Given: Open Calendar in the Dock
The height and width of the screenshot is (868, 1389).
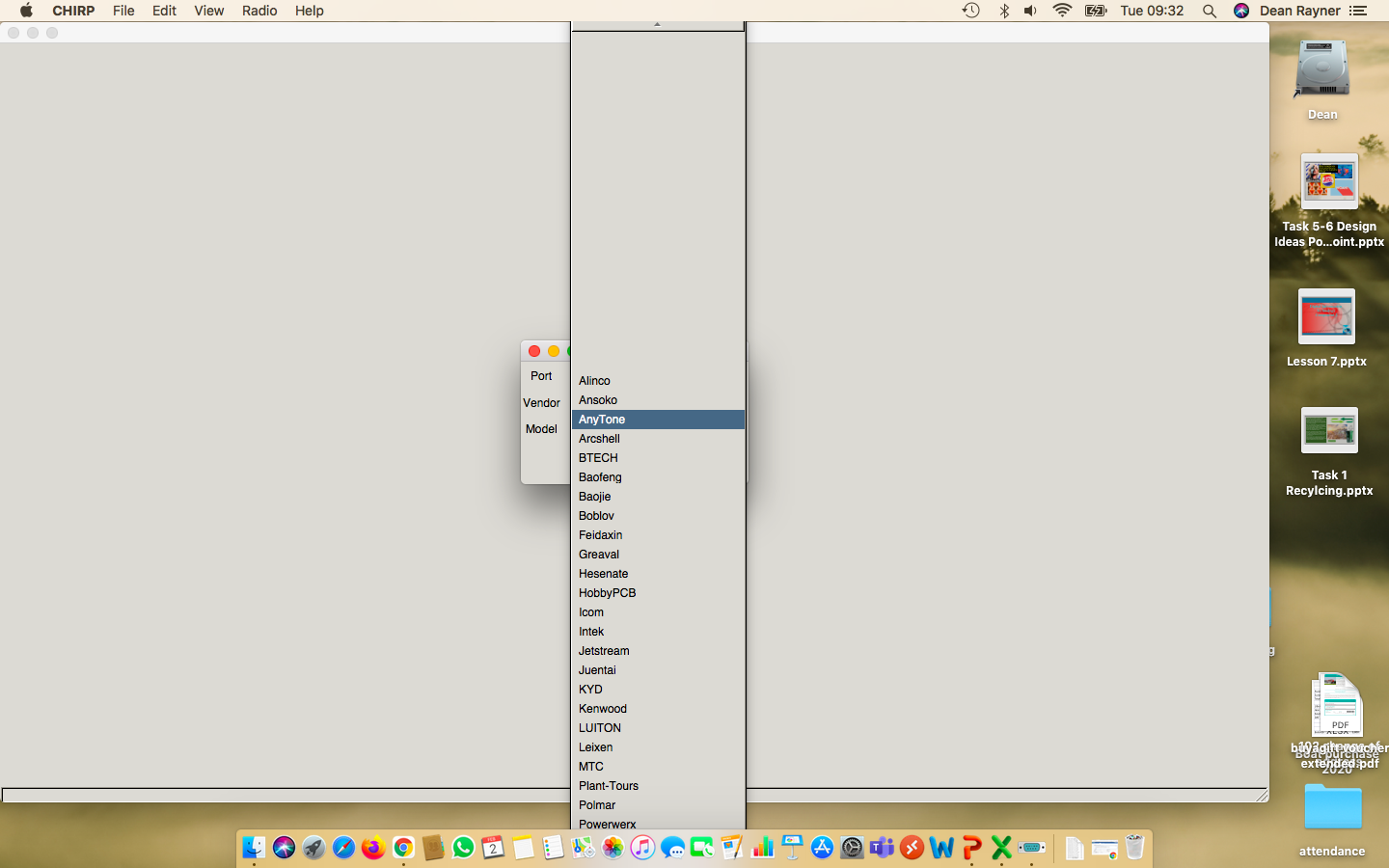Looking at the screenshot, I should (x=493, y=848).
